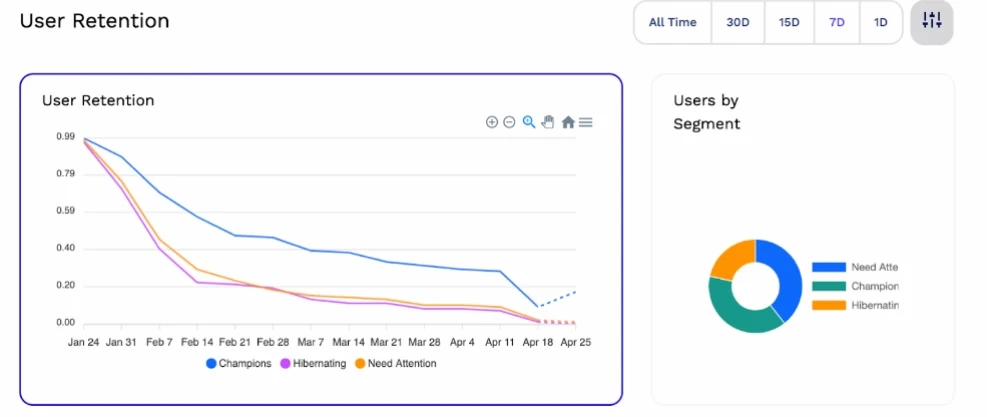The height and width of the screenshot is (417, 987).
Task: Reset chart zoom with home icon
Action: (x=568, y=122)
